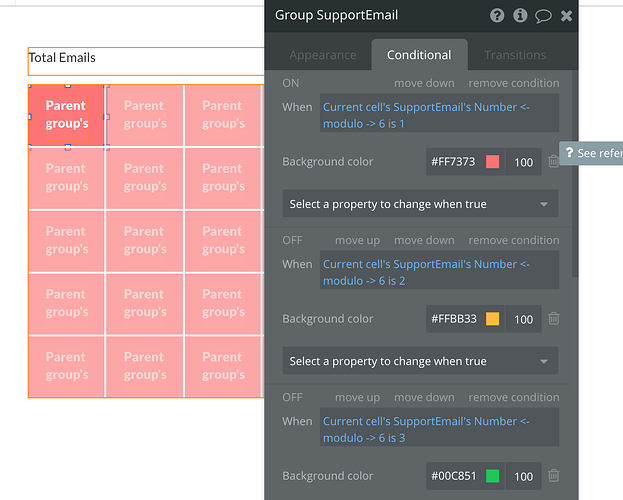Toggle the first condition's ON state
623x500 pixels.
tap(291, 83)
